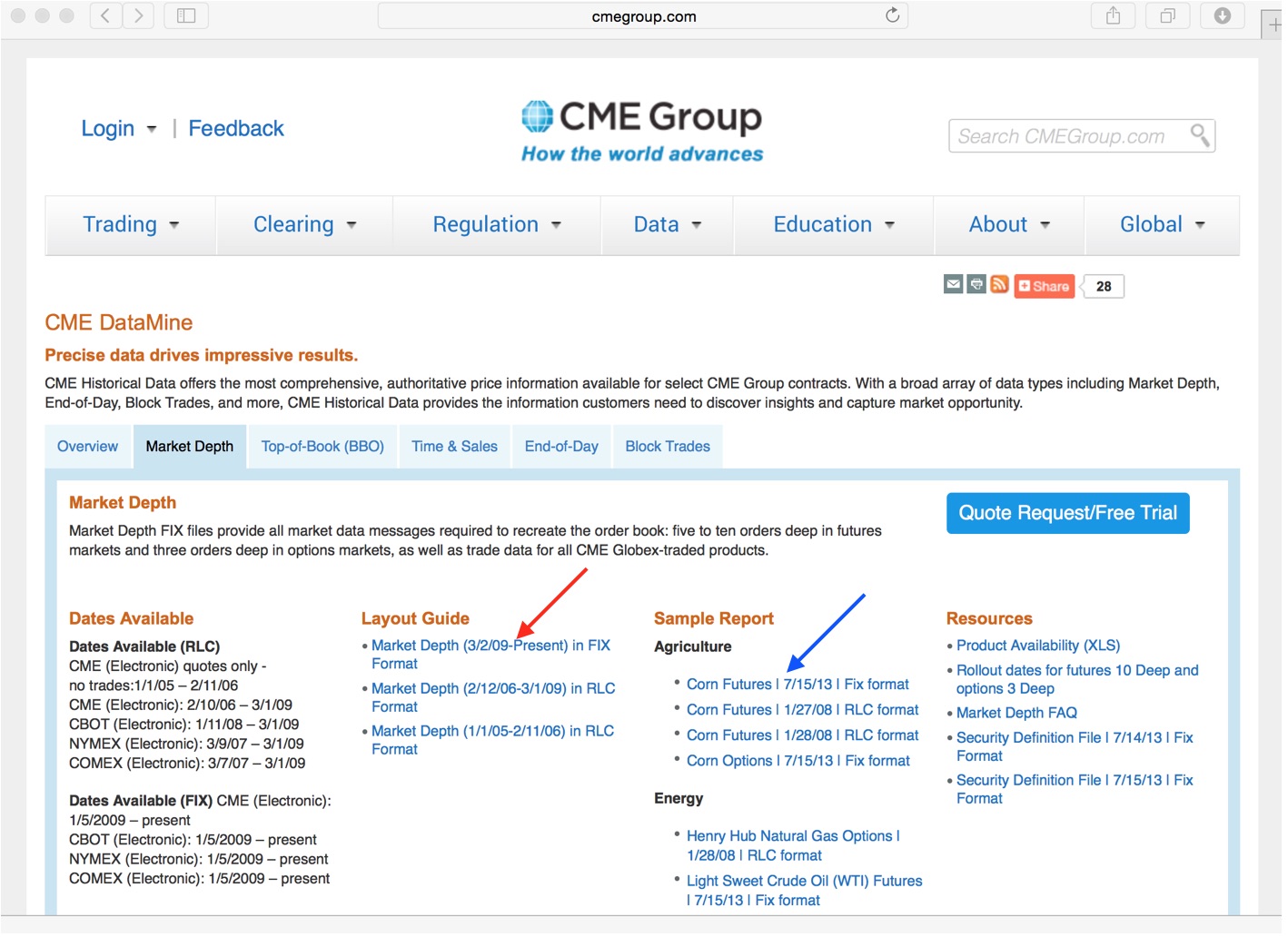
Task: Open the About menu dropdown
Action: 1009,224
